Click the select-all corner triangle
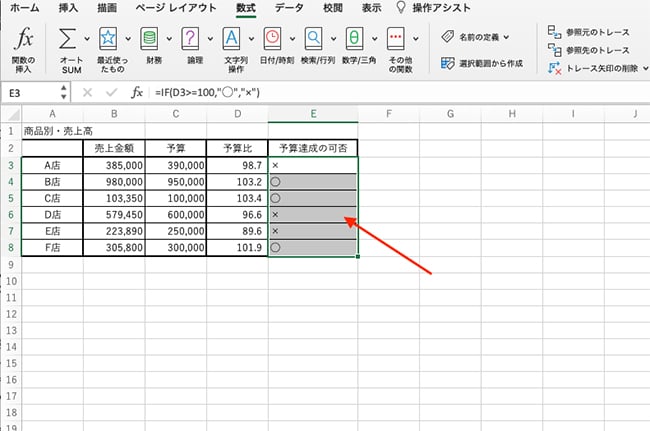This screenshot has width=650, height=431. 14,114
